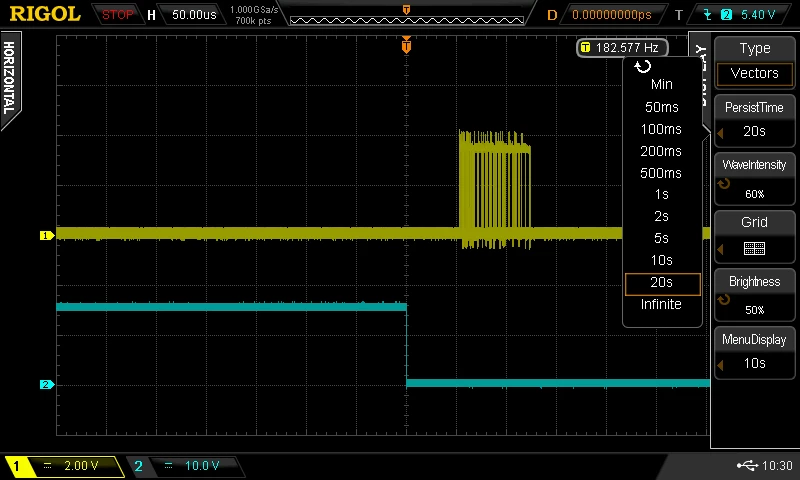The width and height of the screenshot is (800, 480).
Task: Click the WaveIntensity rotary knob icon
Action: pyautogui.click(x=723, y=184)
